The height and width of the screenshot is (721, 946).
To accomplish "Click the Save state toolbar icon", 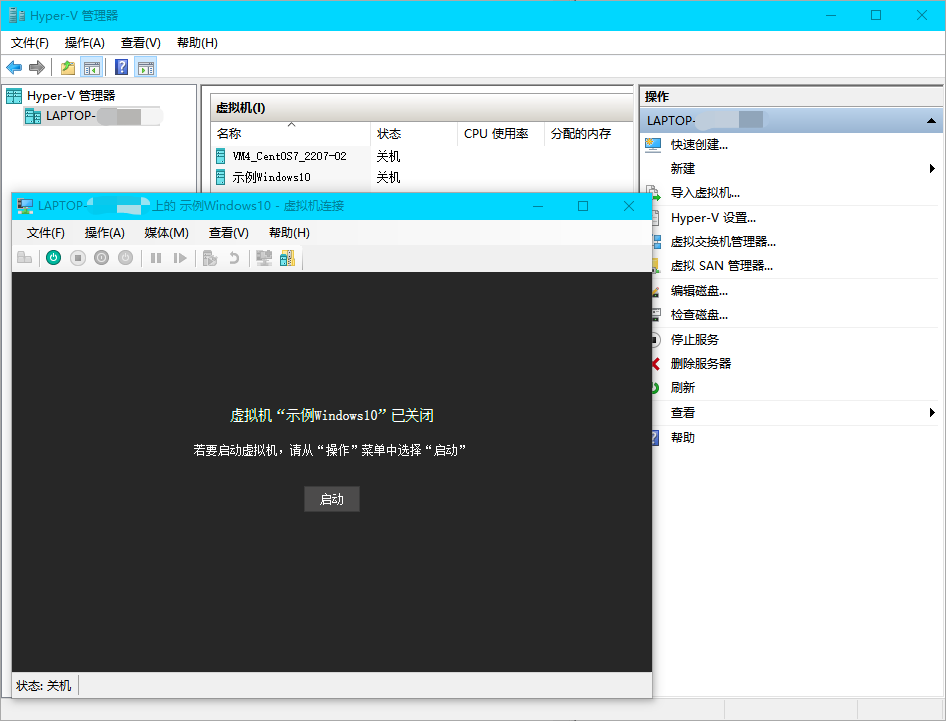I will [x=125, y=258].
